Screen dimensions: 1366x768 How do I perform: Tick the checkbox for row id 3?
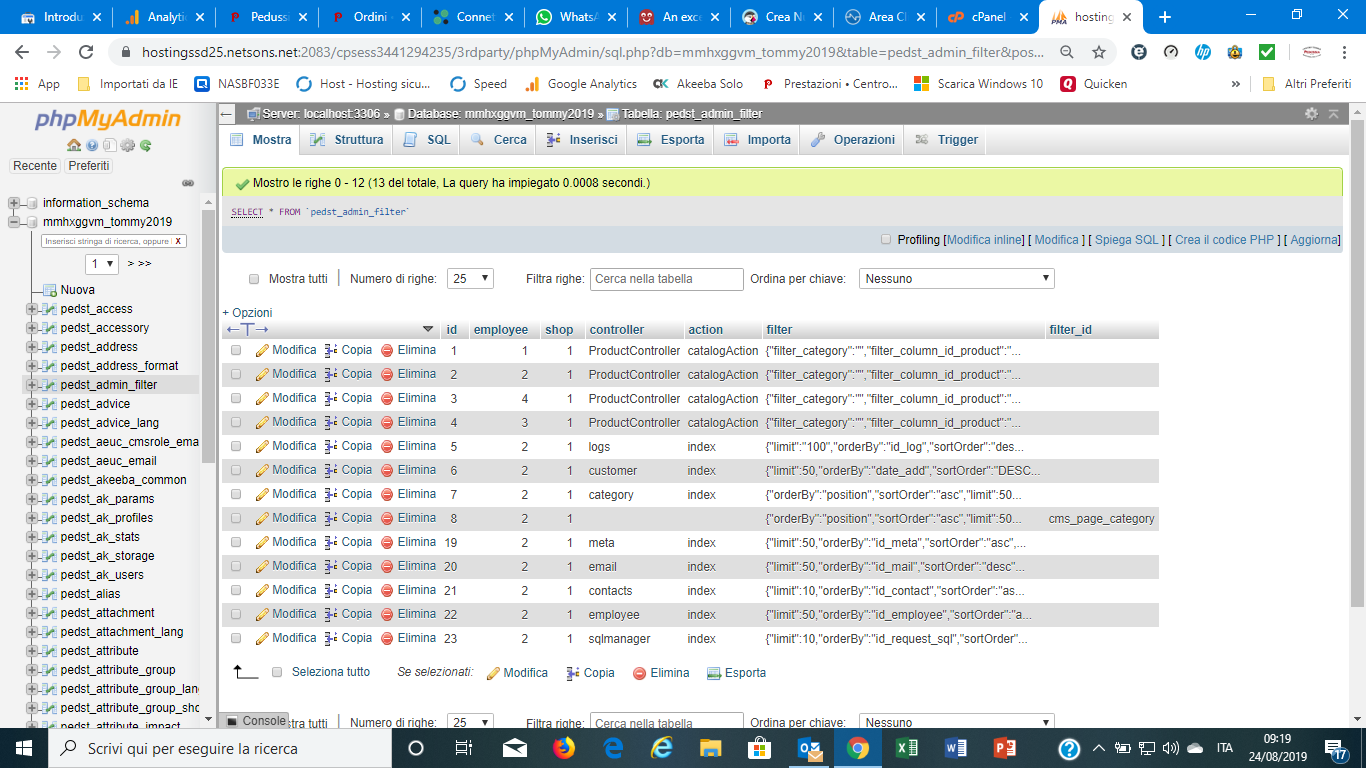(x=236, y=399)
